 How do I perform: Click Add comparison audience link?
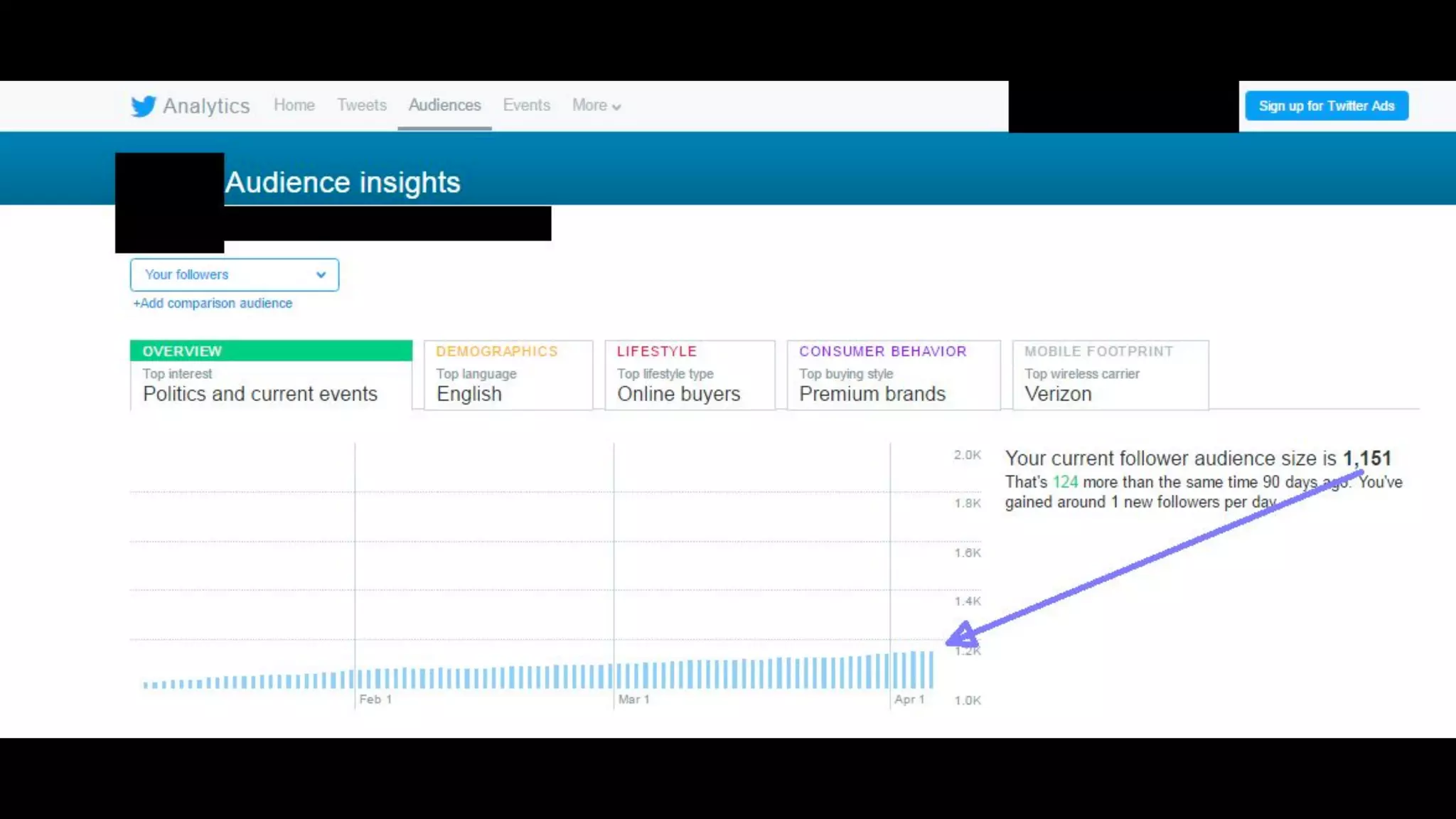click(x=213, y=304)
